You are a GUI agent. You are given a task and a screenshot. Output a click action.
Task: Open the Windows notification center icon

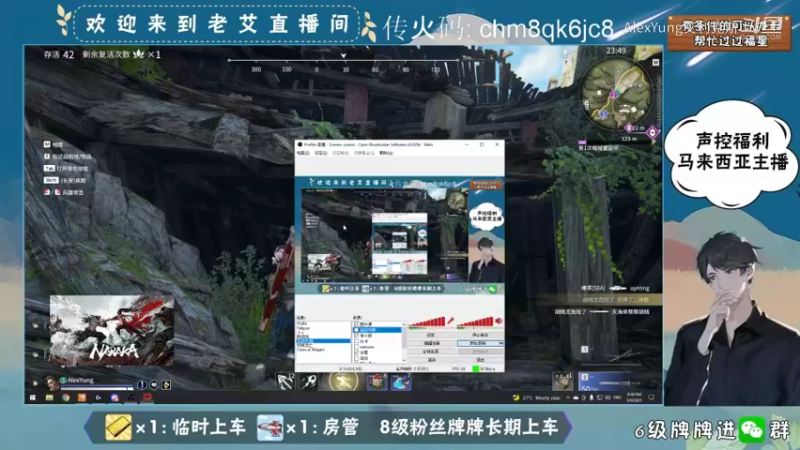651,397
